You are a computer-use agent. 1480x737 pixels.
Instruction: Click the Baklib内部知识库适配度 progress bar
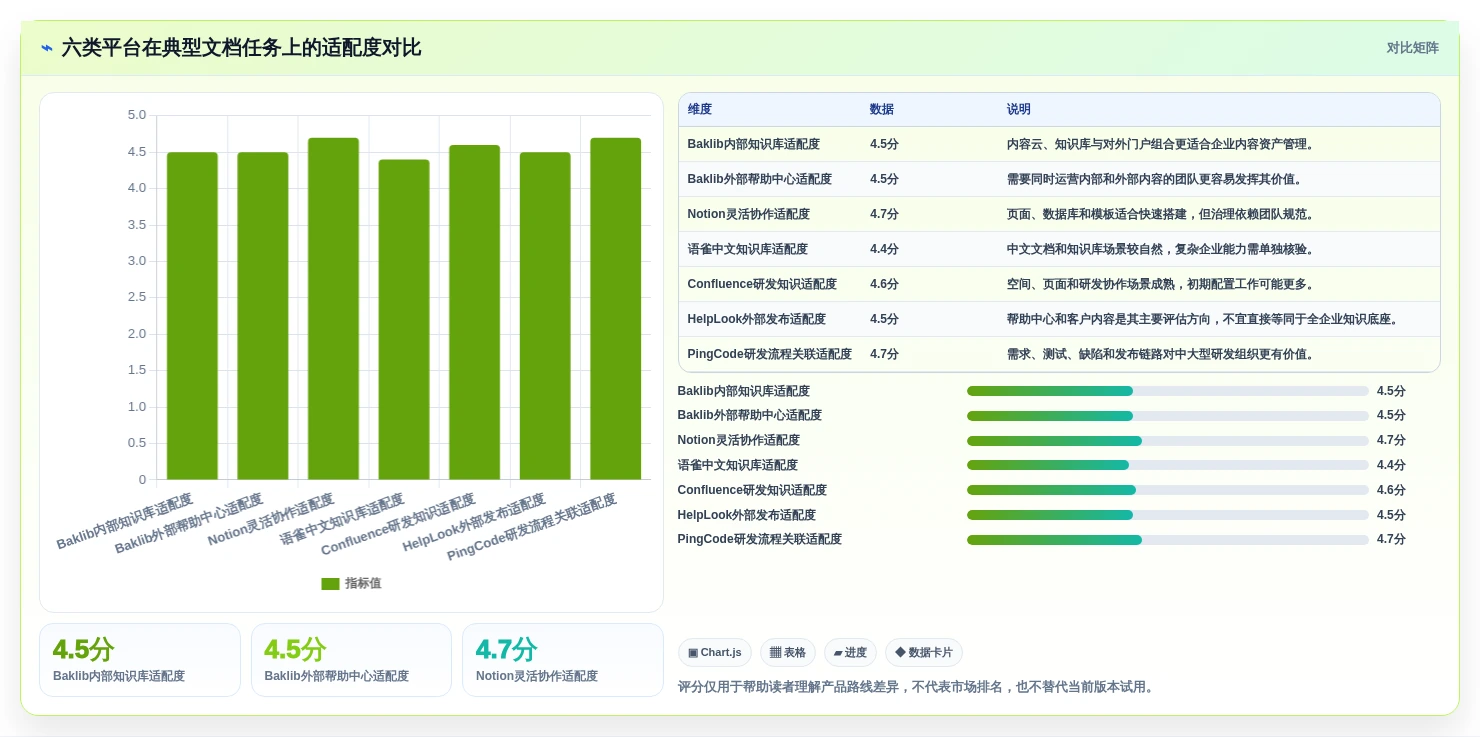coord(1167,391)
